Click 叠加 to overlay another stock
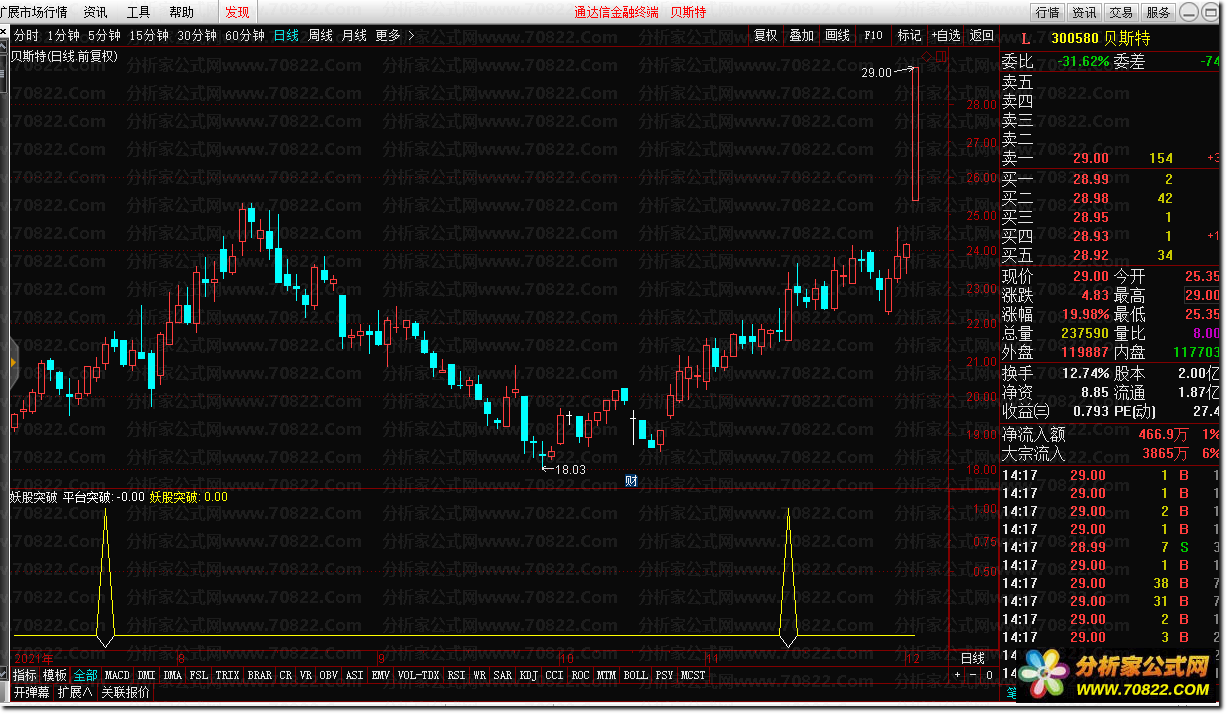 tap(802, 35)
